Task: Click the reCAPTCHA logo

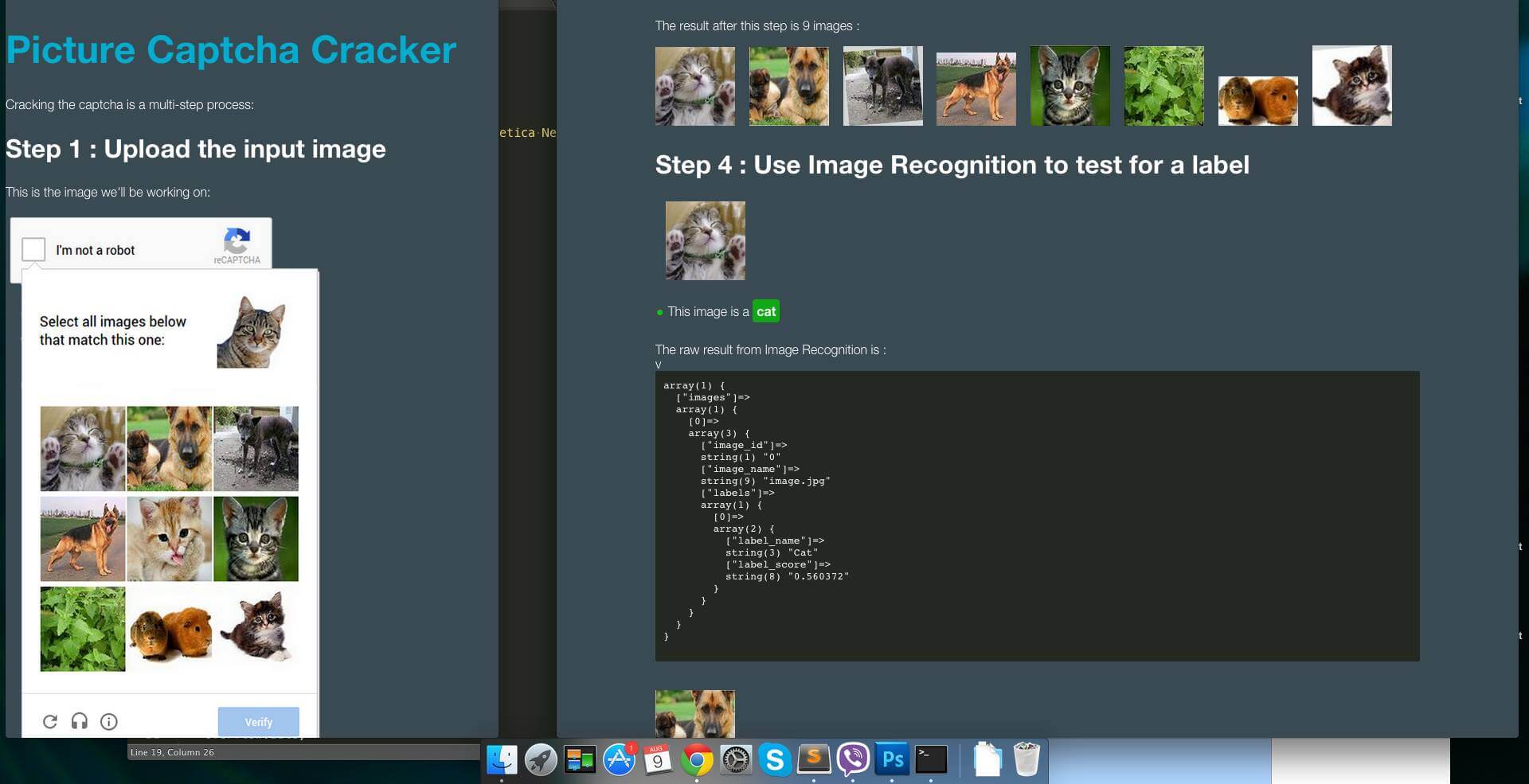Action: point(237,240)
